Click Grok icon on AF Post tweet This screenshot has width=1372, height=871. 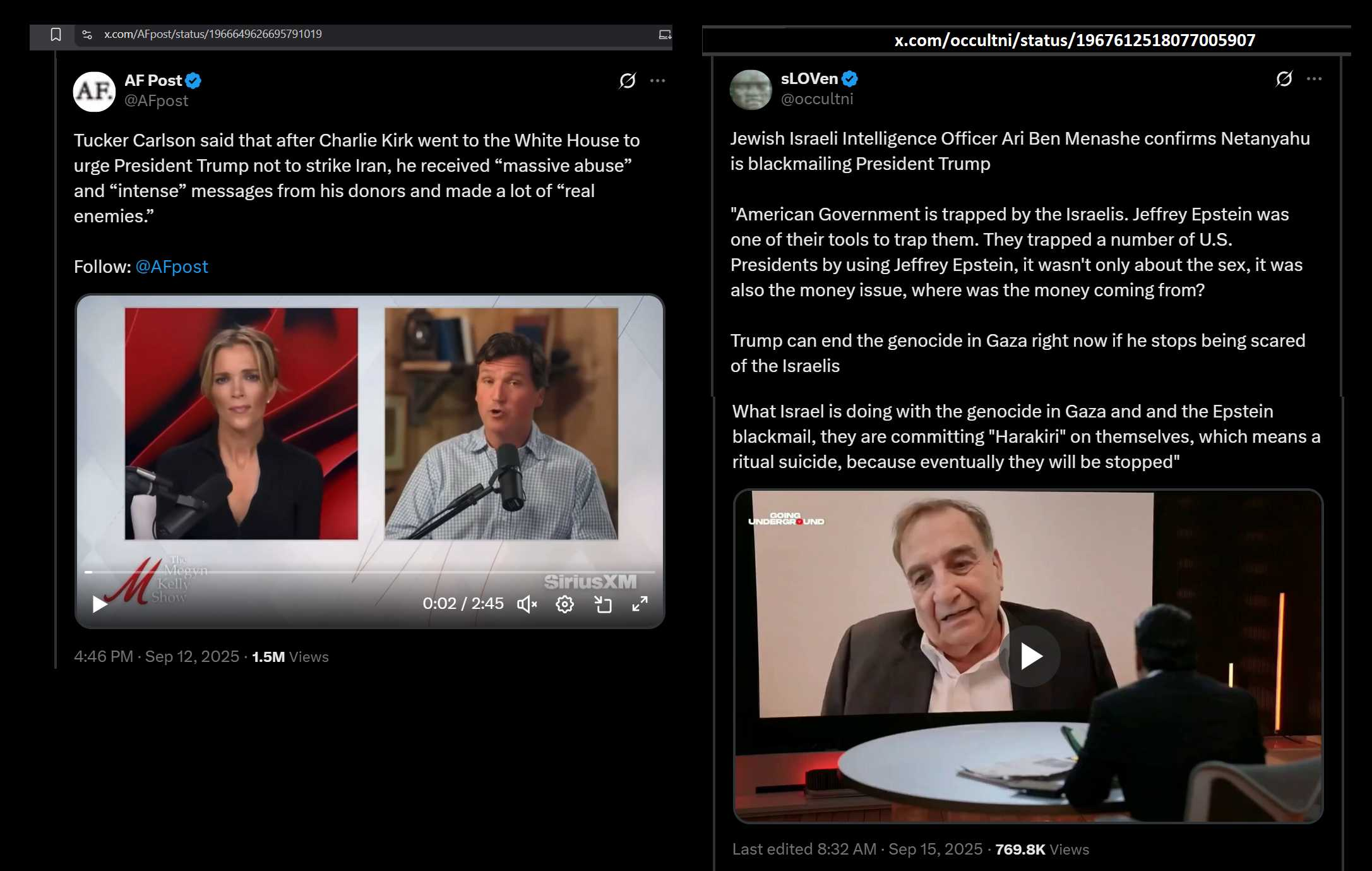pos(628,80)
